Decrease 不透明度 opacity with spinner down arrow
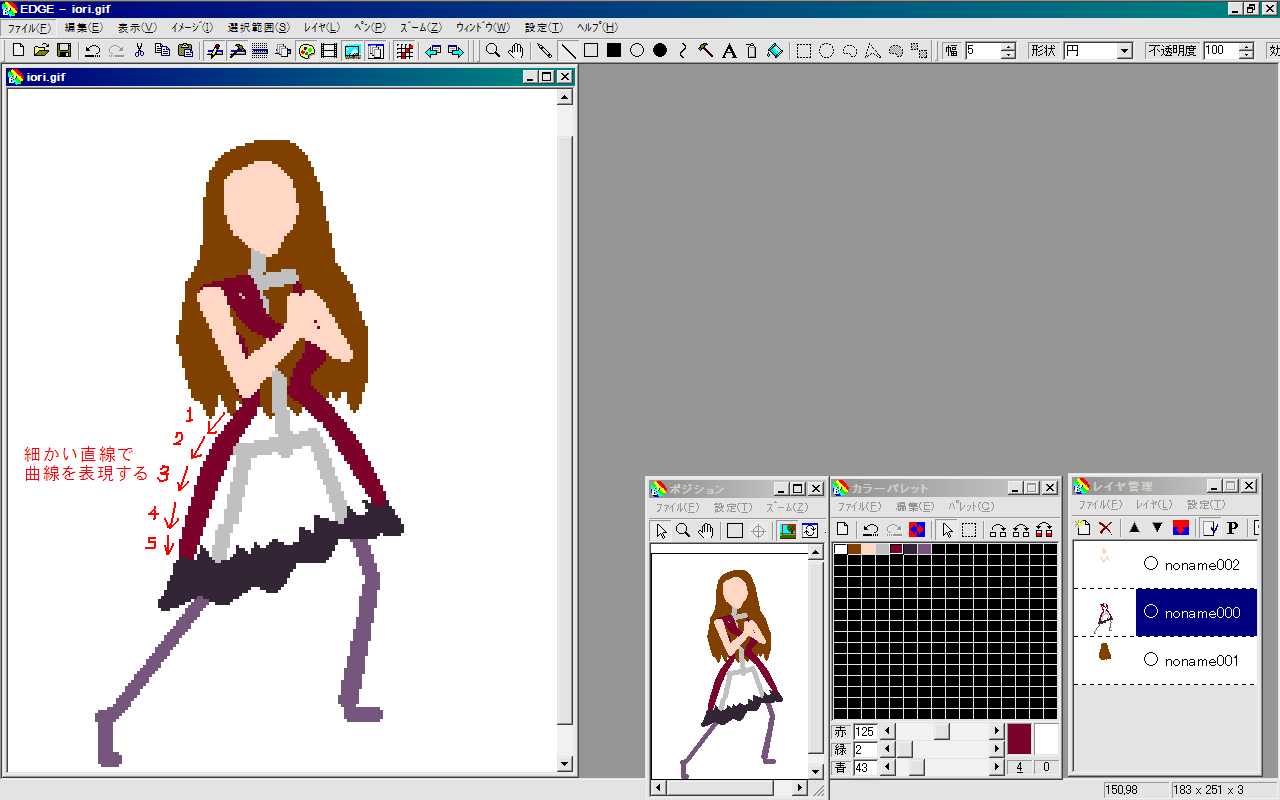Viewport: 1280px width, 800px height. [x=1246, y=55]
